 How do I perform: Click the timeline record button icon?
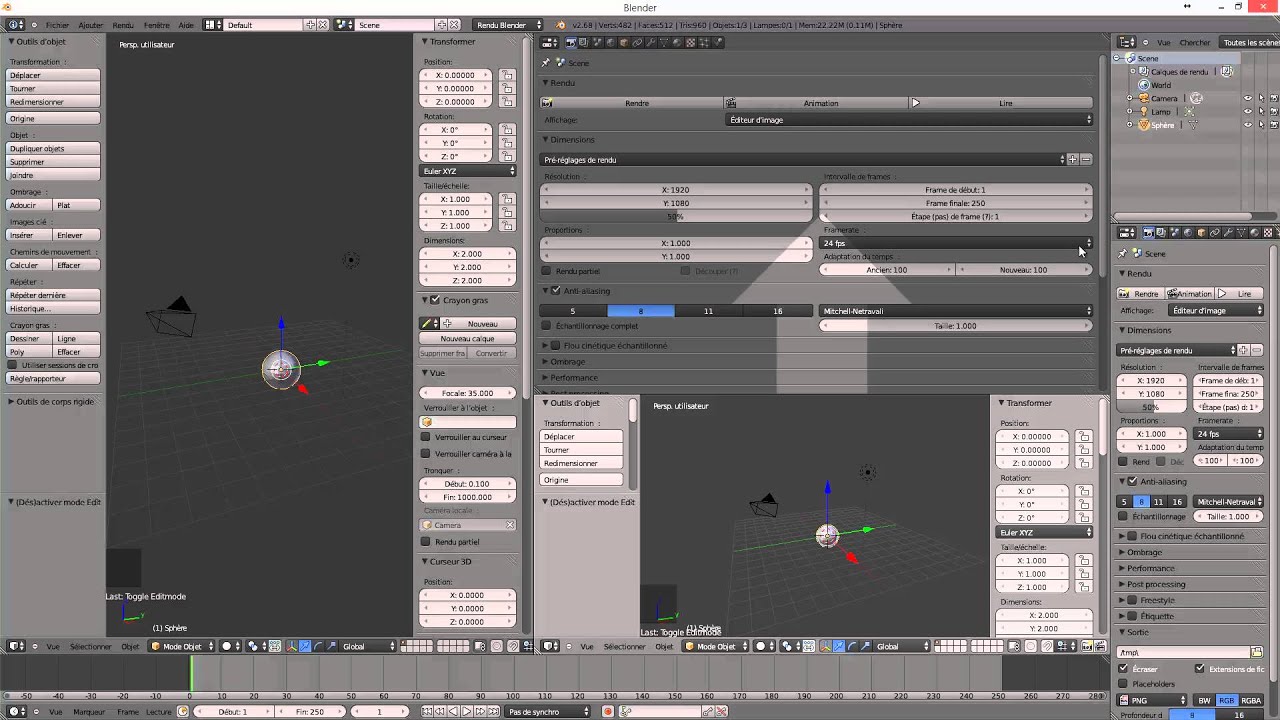[x=607, y=711]
